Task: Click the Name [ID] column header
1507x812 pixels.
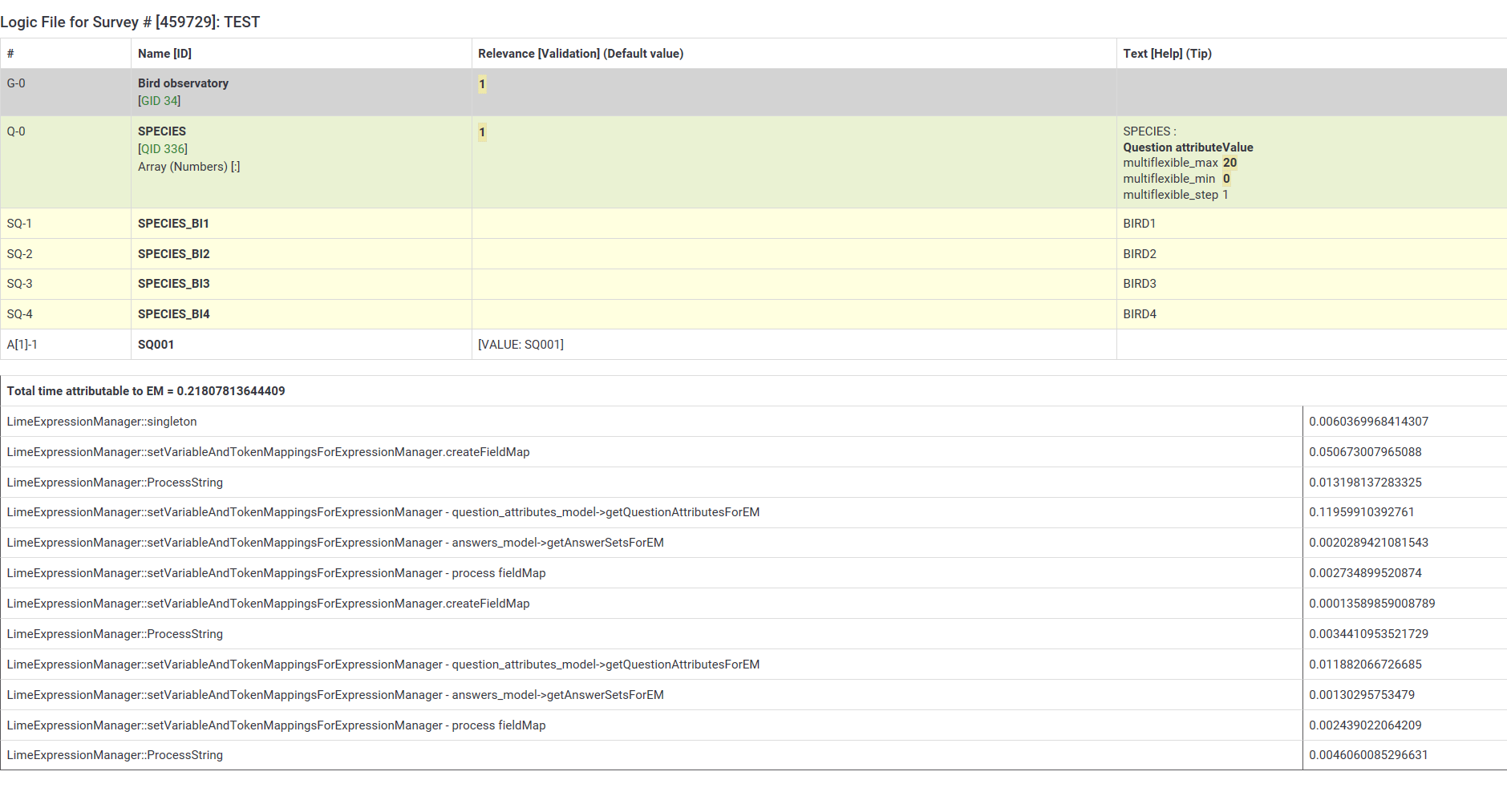Action: [164, 54]
